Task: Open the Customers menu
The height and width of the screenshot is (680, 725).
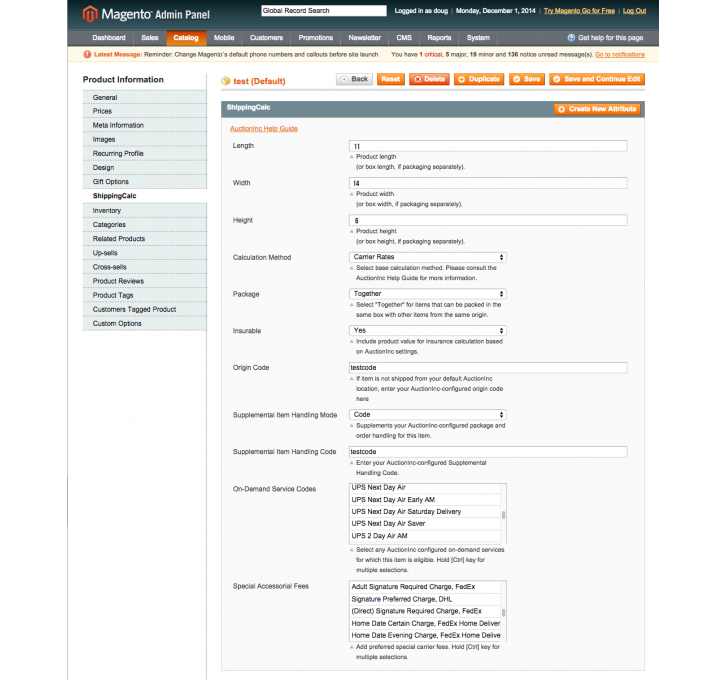Action: pyautogui.click(x=266, y=38)
